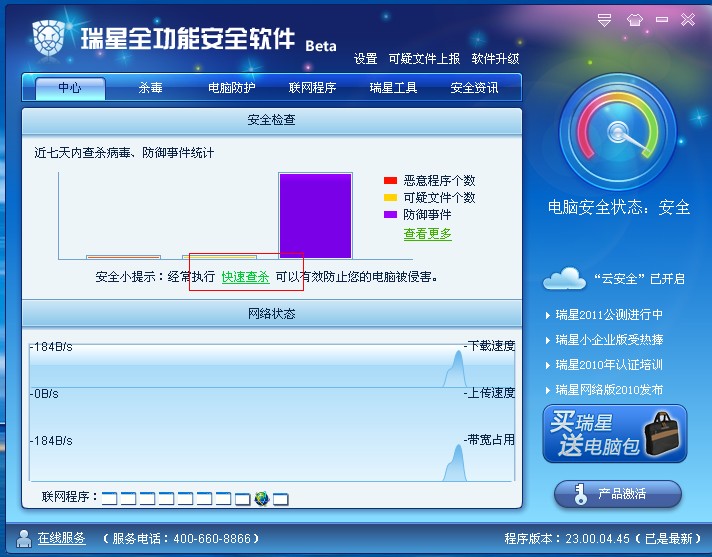Select the 瑞星工具 tab
712x557 pixels.
[x=393, y=88]
